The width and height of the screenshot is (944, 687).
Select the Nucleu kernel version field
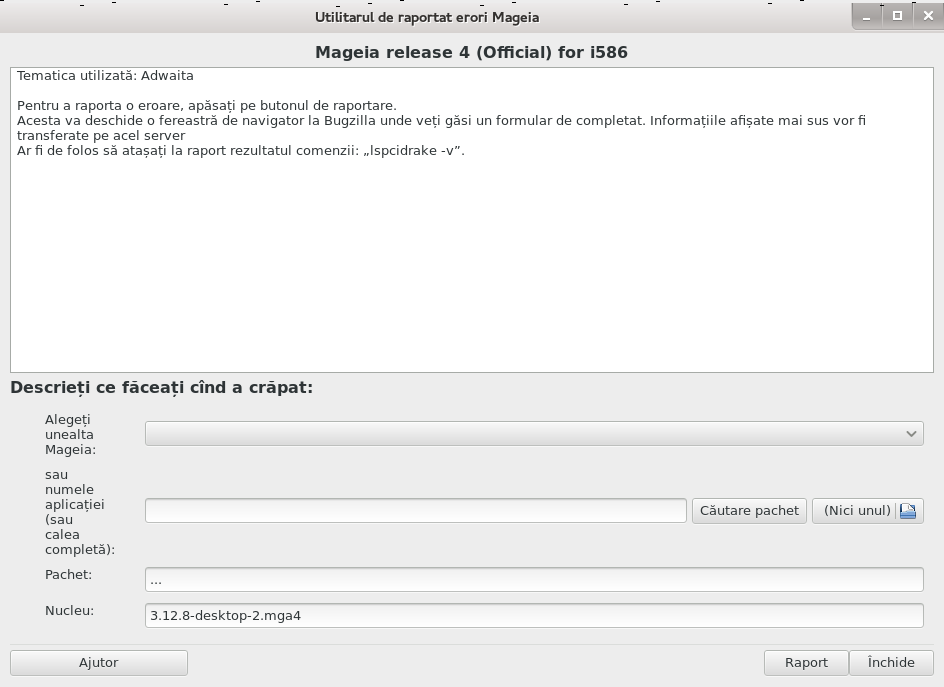pyautogui.click(x=534, y=615)
